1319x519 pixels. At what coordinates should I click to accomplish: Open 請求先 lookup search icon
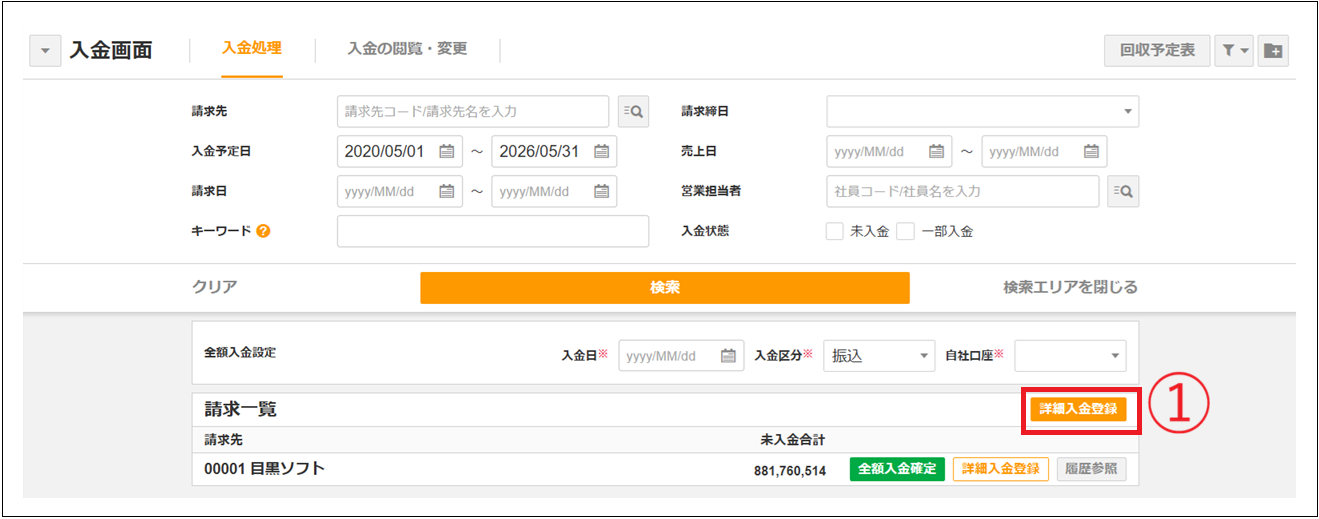pyautogui.click(x=634, y=111)
